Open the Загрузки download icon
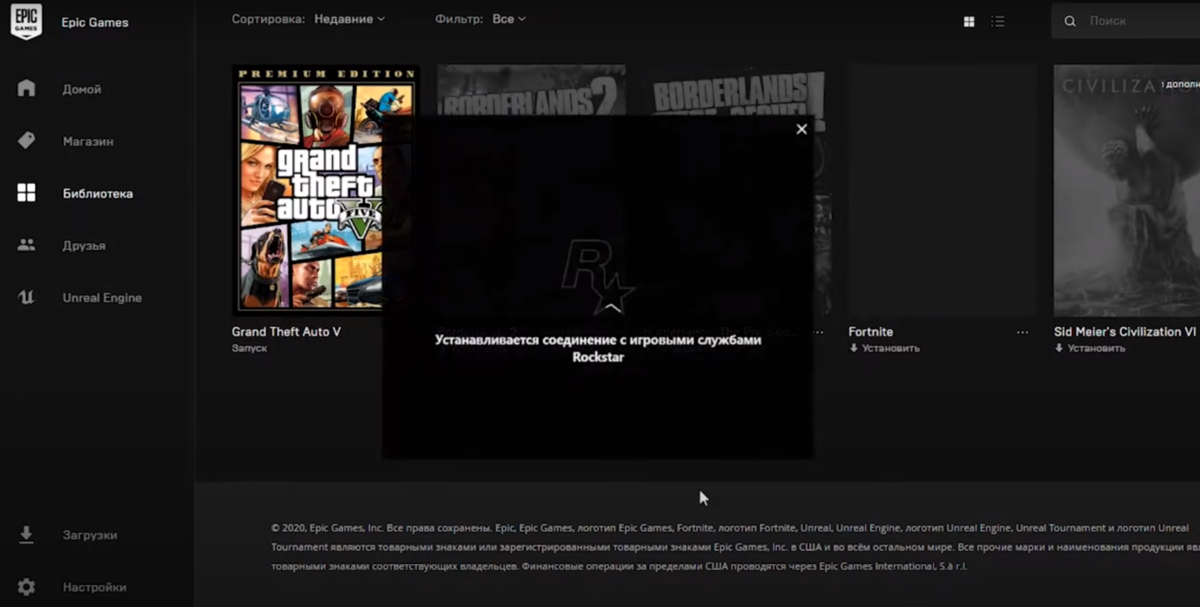The width and height of the screenshot is (1200, 607). point(26,535)
